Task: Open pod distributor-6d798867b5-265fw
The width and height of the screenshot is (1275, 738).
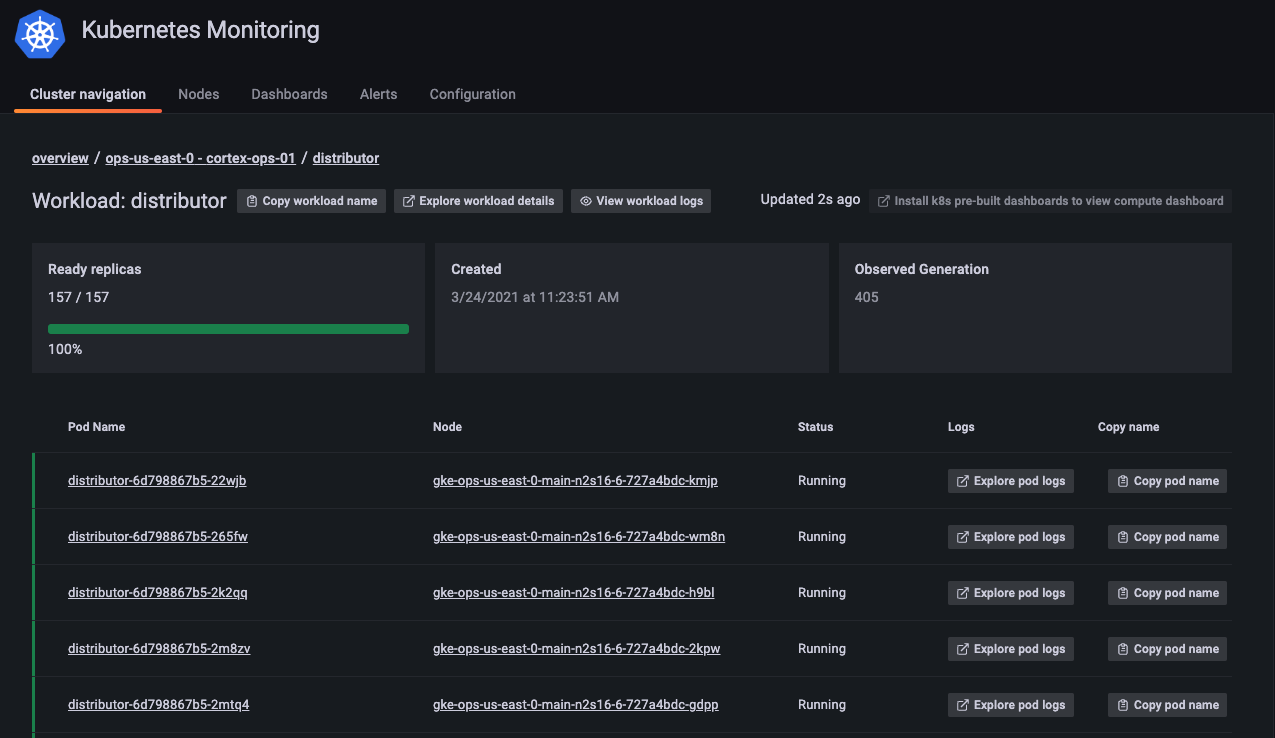Action: click(x=158, y=537)
